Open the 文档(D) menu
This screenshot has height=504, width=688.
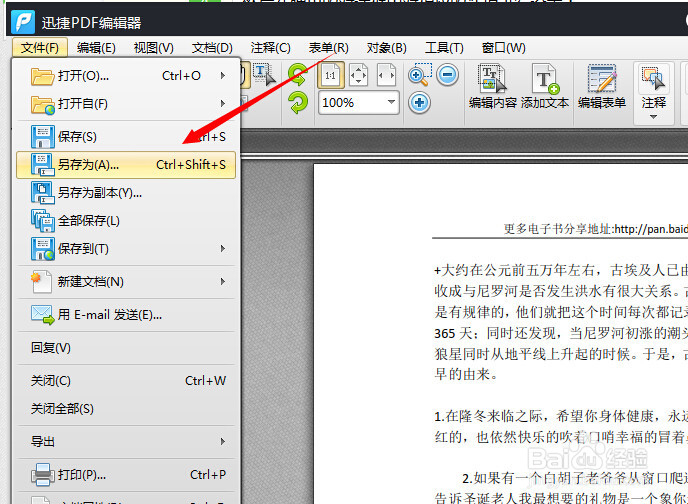point(212,47)
